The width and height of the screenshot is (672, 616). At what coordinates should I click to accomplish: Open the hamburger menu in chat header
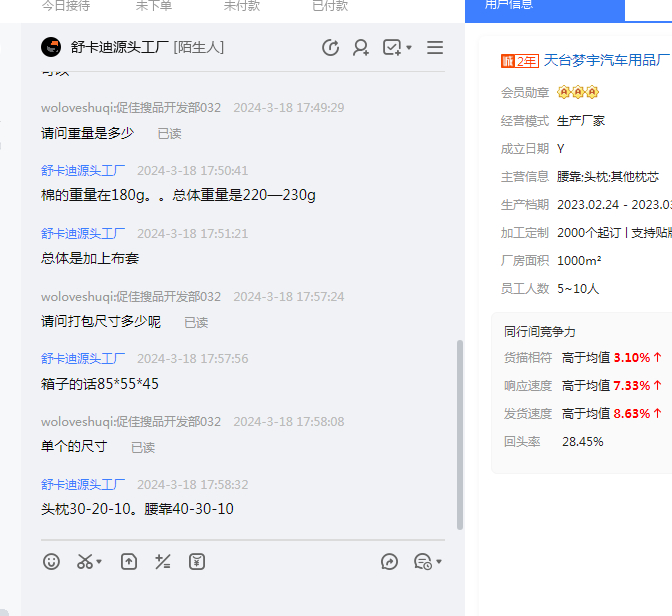(435, 48)
